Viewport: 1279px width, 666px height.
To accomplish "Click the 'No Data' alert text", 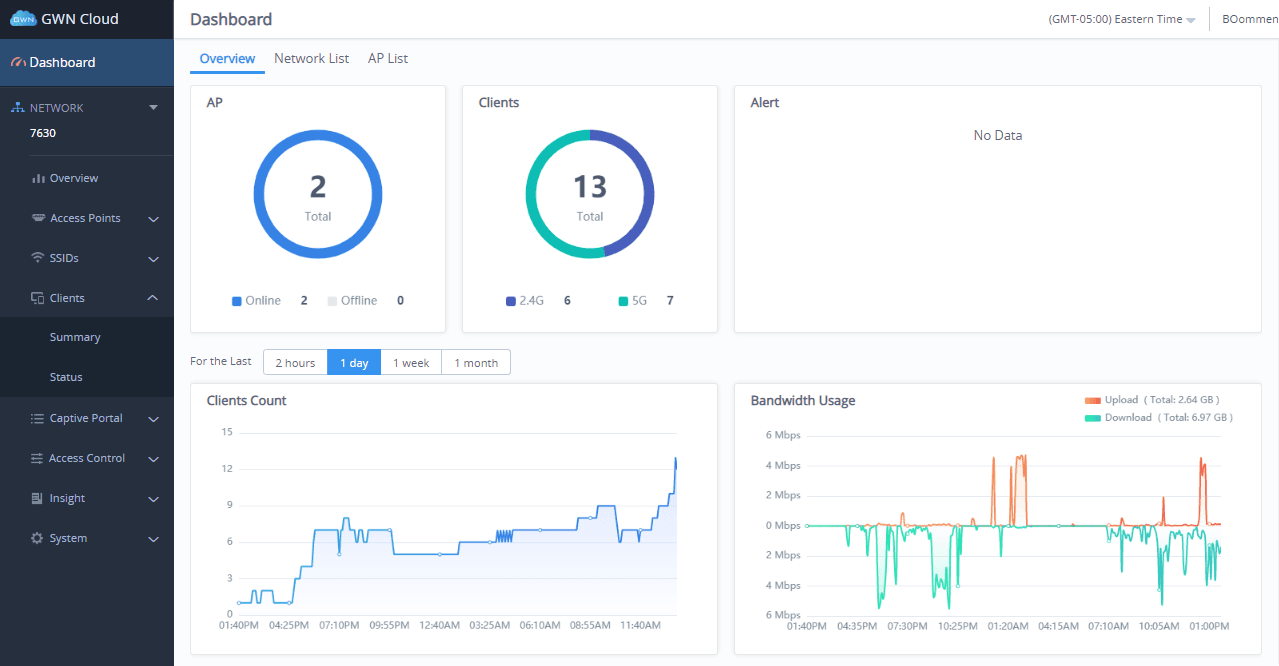I will pyautogui.click(x=998, y=135).
